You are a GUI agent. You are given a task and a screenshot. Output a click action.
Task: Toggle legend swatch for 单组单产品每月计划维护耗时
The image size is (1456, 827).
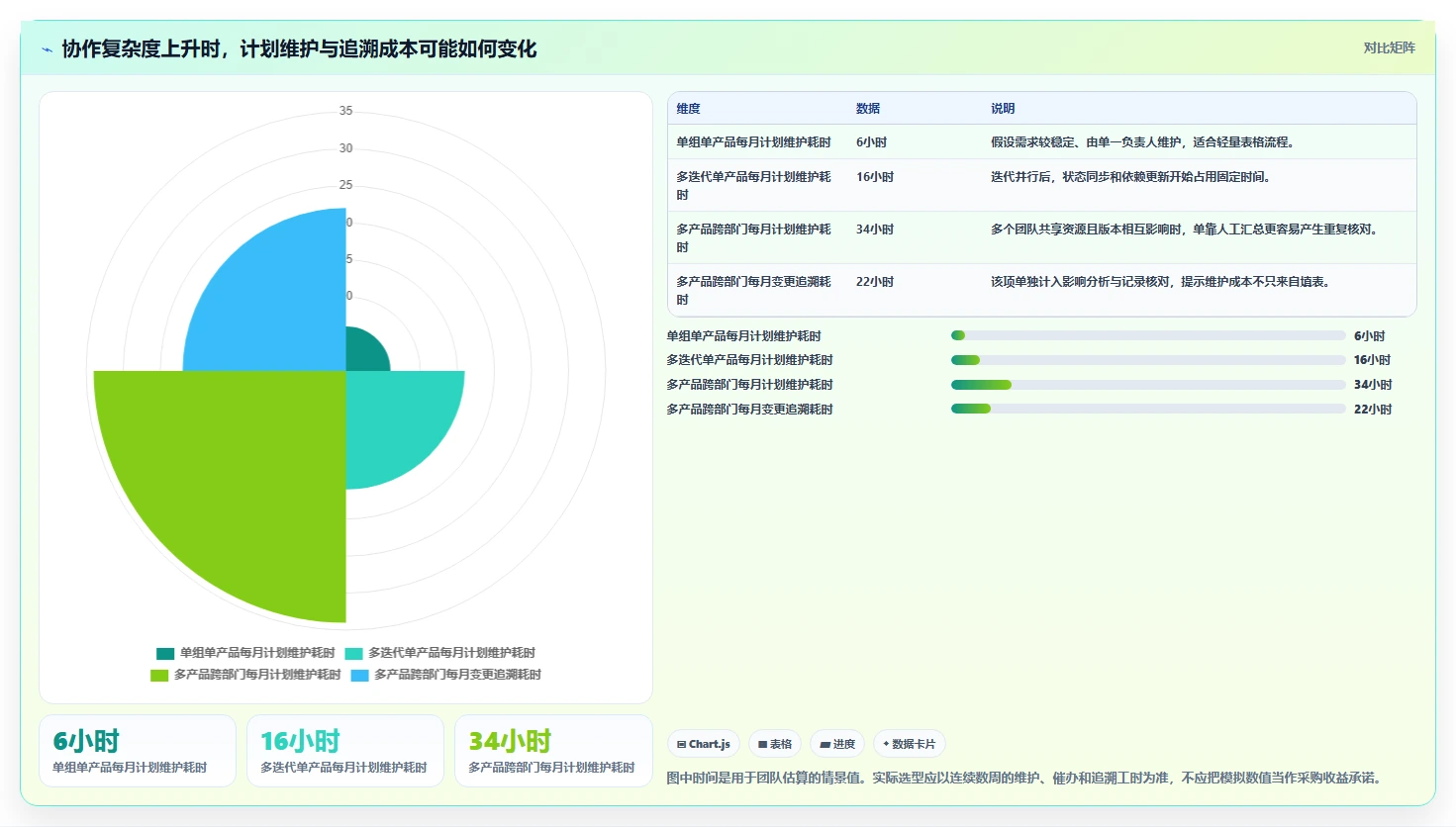tap(165, 653)
